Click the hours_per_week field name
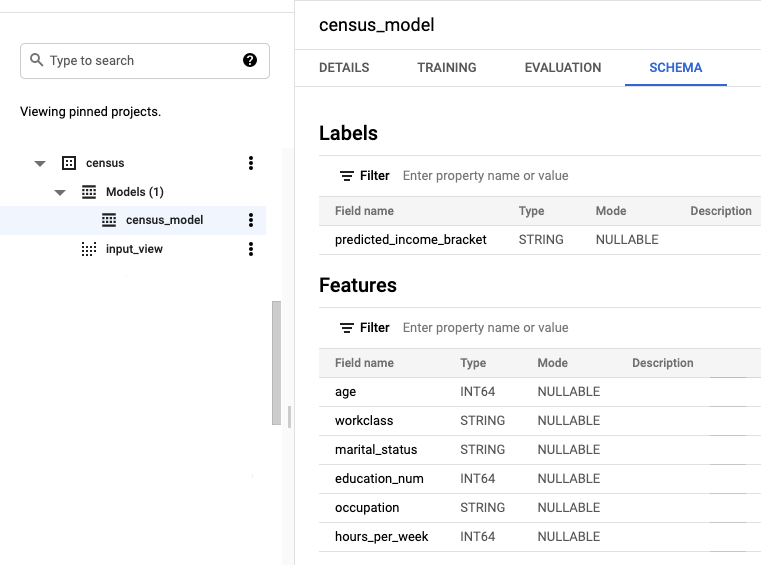 (x=381, y=537)
